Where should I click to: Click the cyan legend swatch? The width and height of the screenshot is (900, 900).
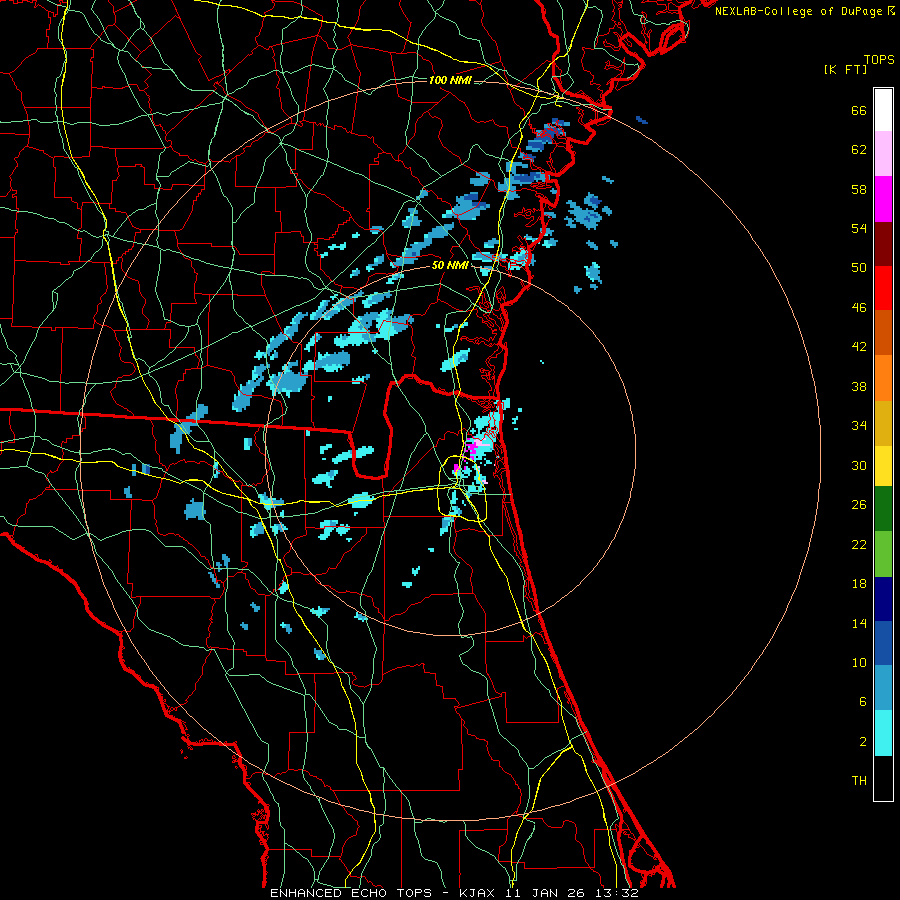[883, 733]
